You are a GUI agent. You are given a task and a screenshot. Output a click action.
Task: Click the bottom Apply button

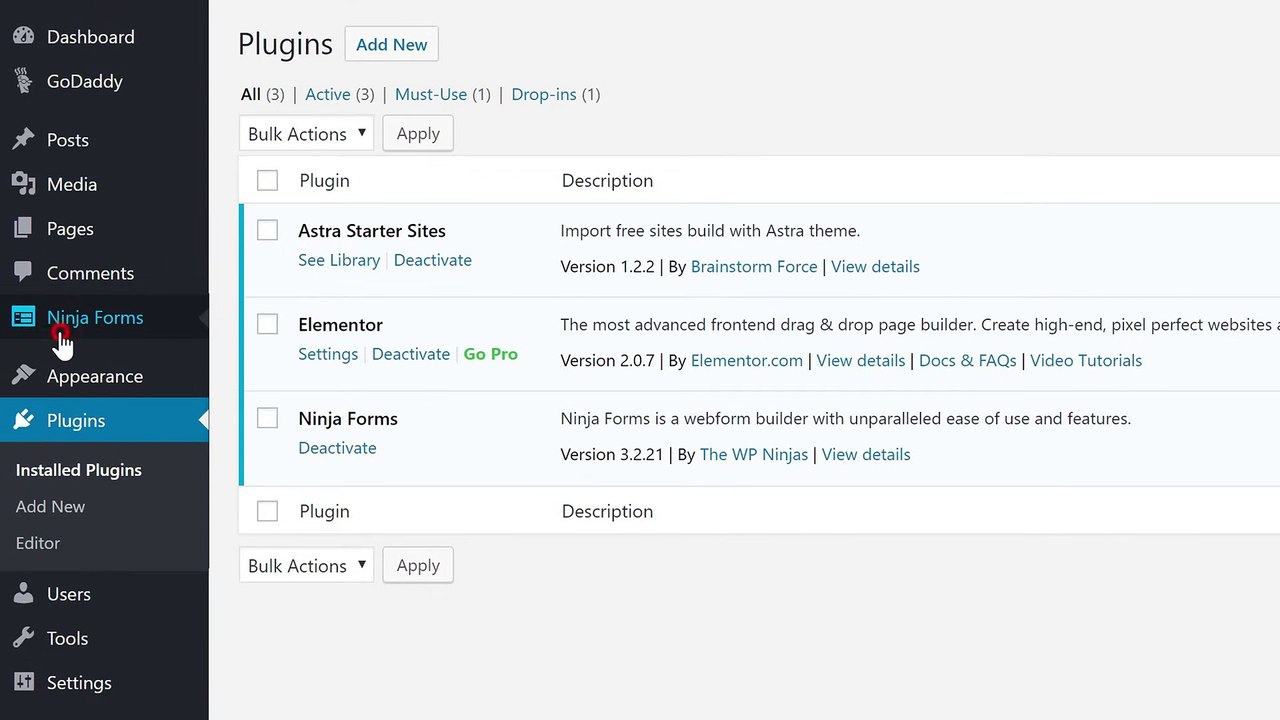[418, 566]
